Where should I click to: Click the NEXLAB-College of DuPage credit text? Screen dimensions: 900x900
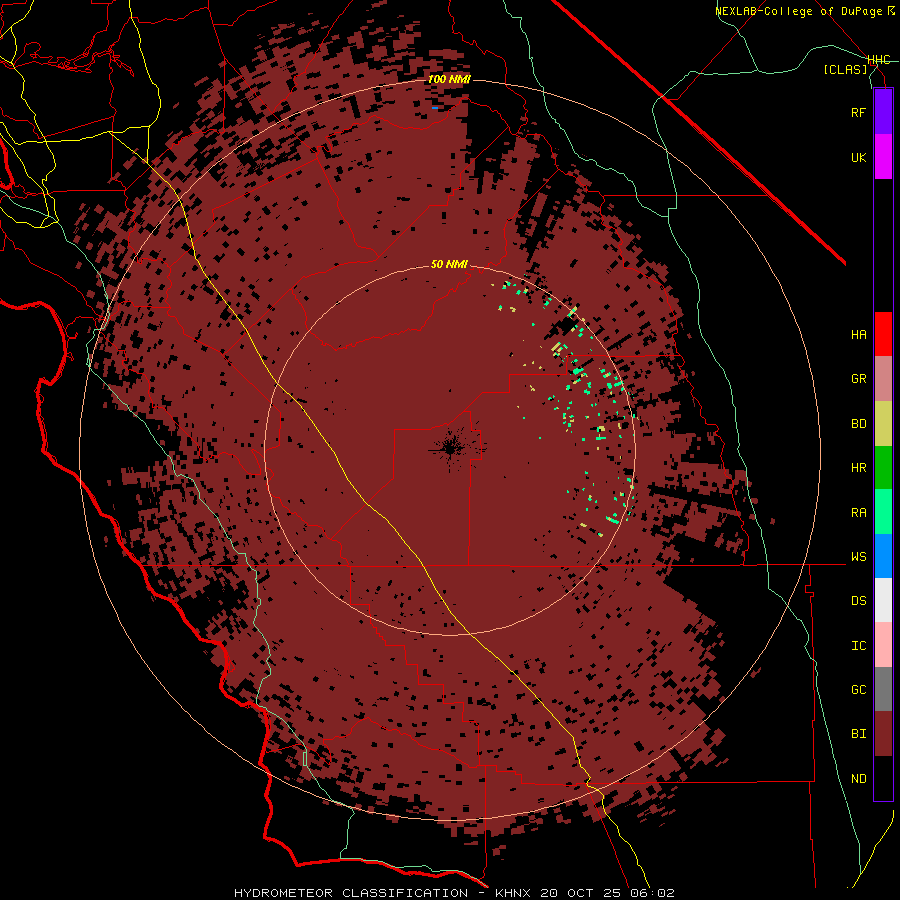[x=799, y=11]
